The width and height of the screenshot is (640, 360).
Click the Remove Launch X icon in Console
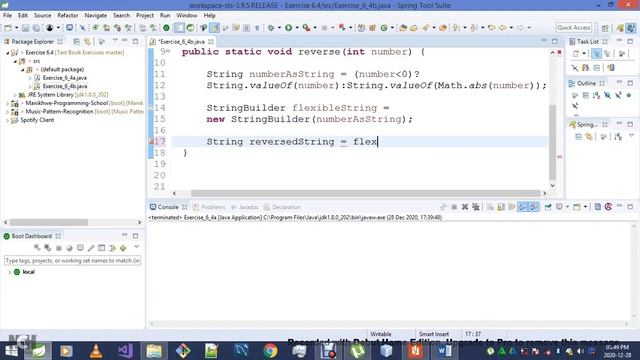coord(465,207)
